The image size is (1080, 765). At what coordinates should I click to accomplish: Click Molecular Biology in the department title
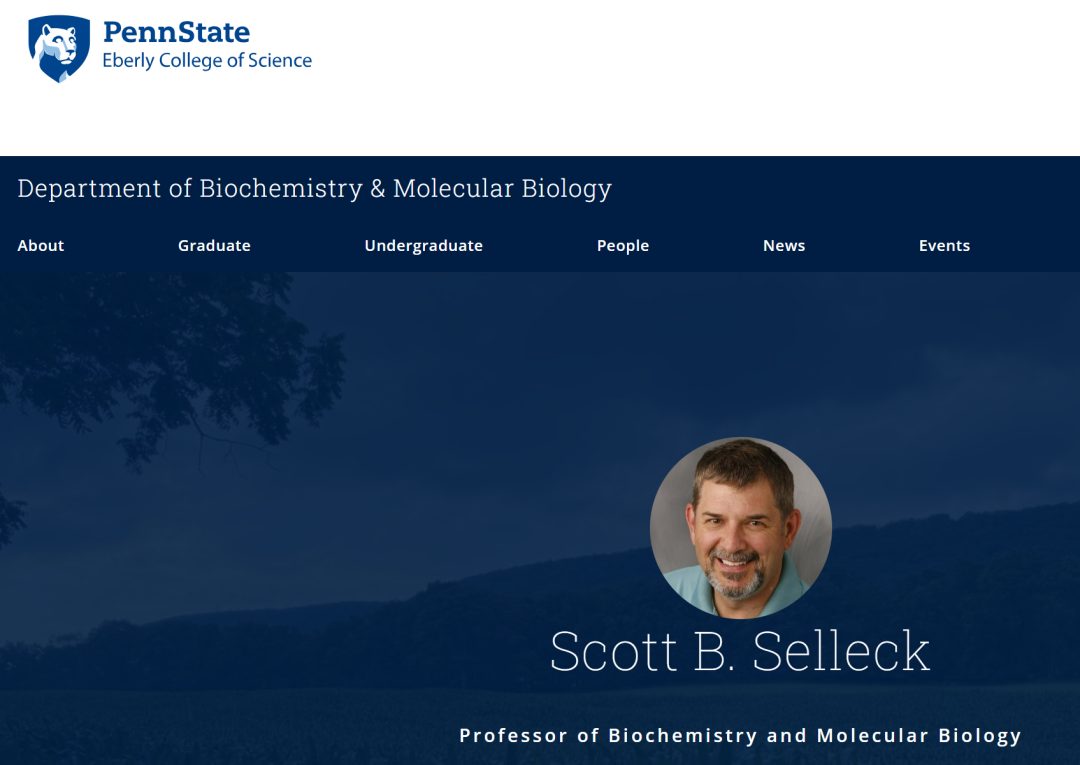[x=502, y=188]
